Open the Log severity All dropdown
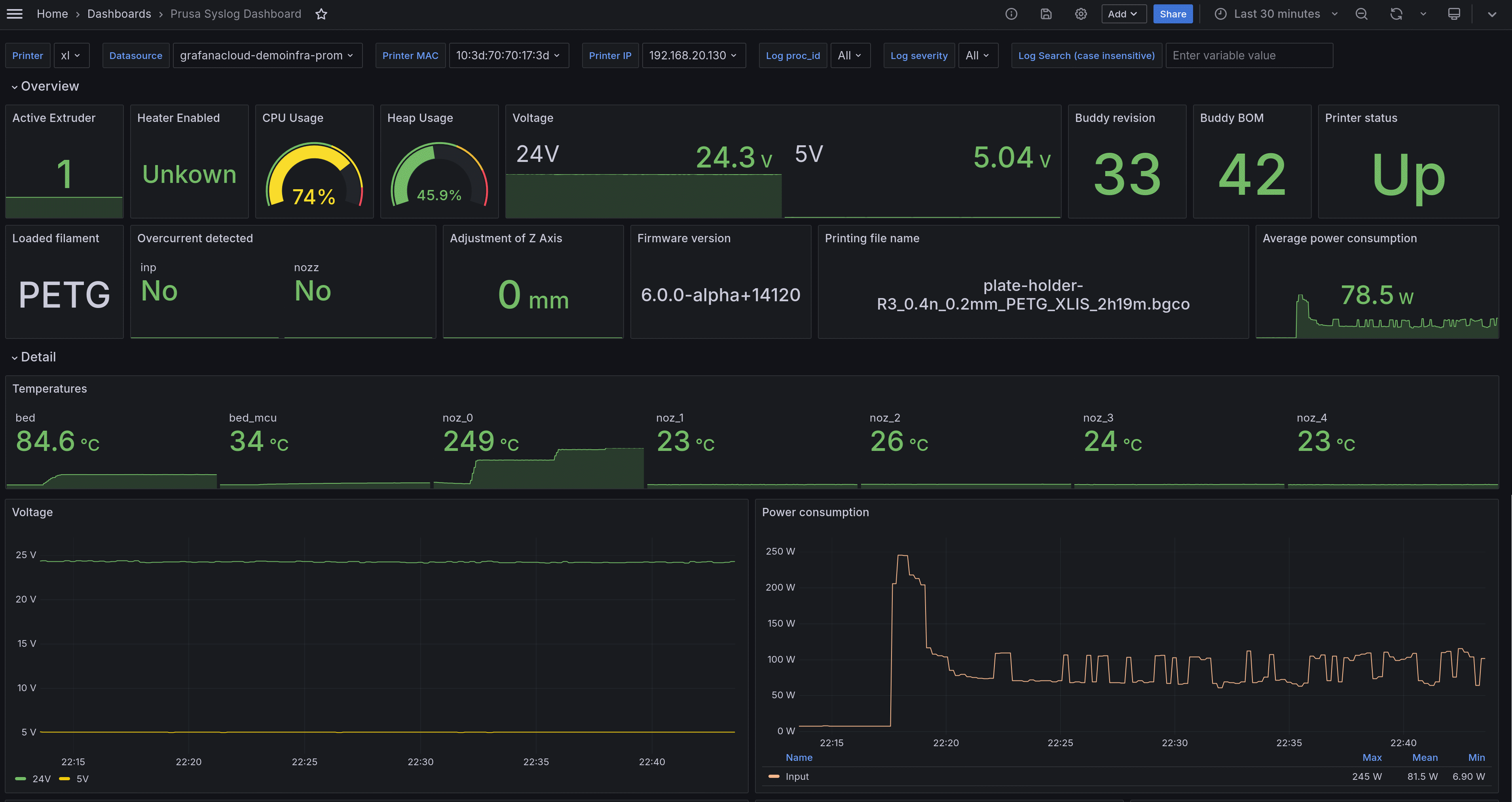The height and width of the screenshot is (802, 1512). 978,55
